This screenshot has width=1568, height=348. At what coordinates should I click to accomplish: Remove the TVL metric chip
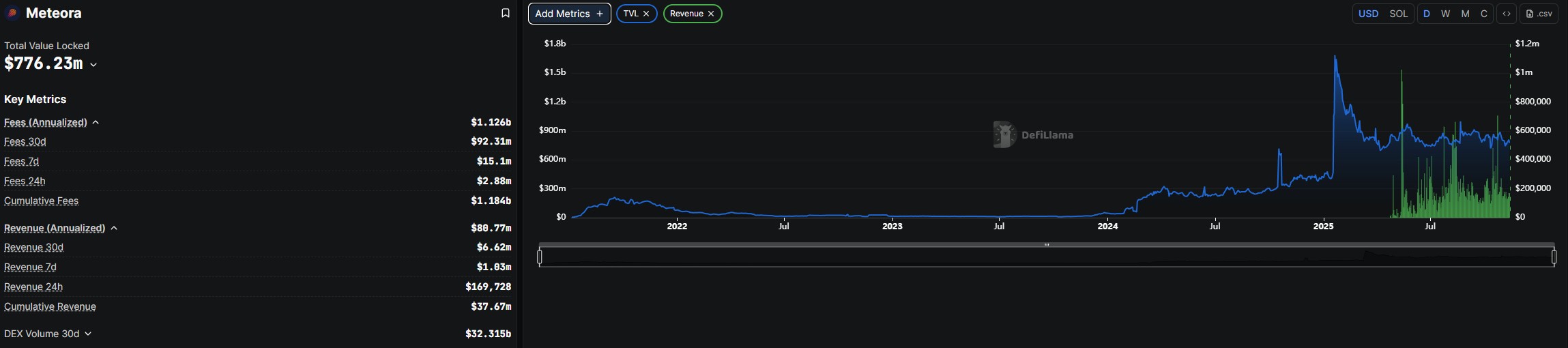tap(646, 14)
